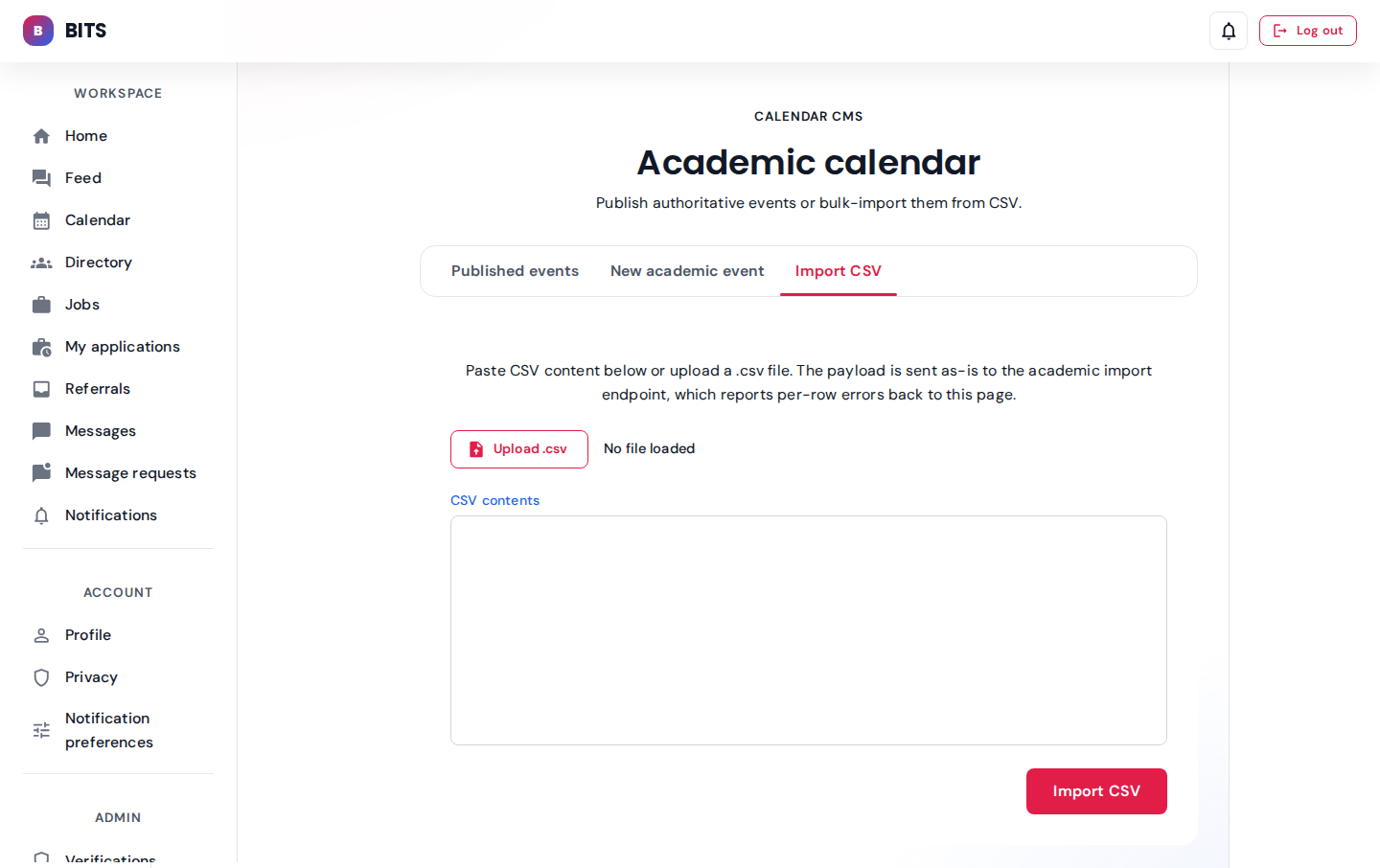
Task: Submit with the red Import CSV button
Action: 1096,791
